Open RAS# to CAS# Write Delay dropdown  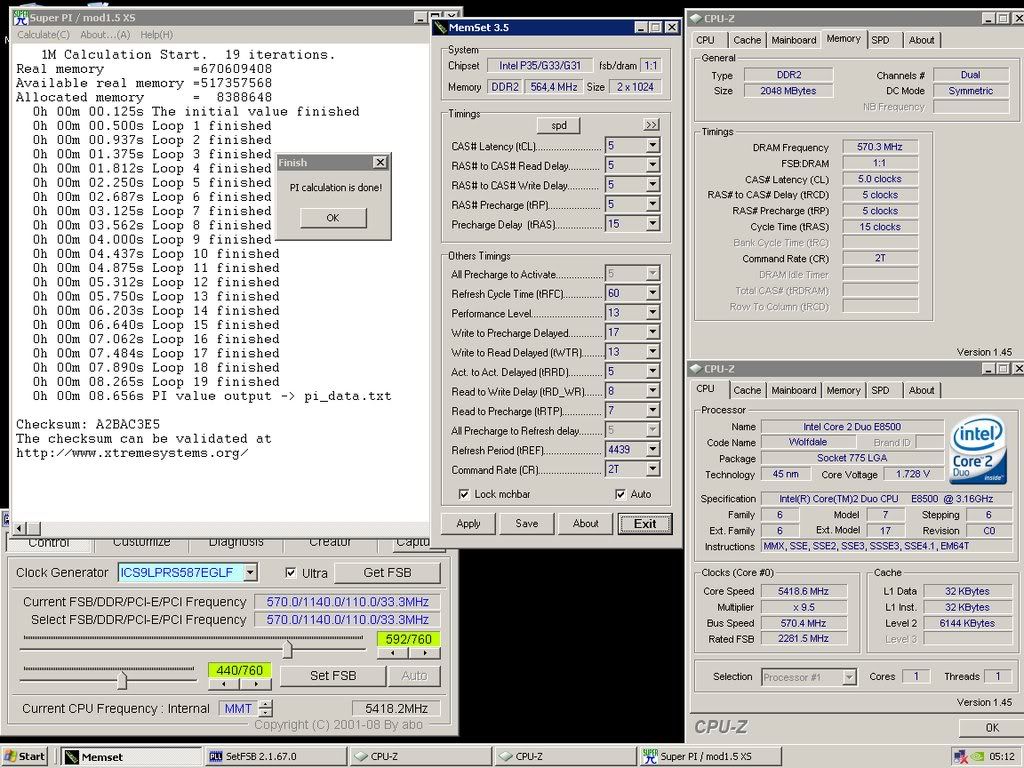652,185
